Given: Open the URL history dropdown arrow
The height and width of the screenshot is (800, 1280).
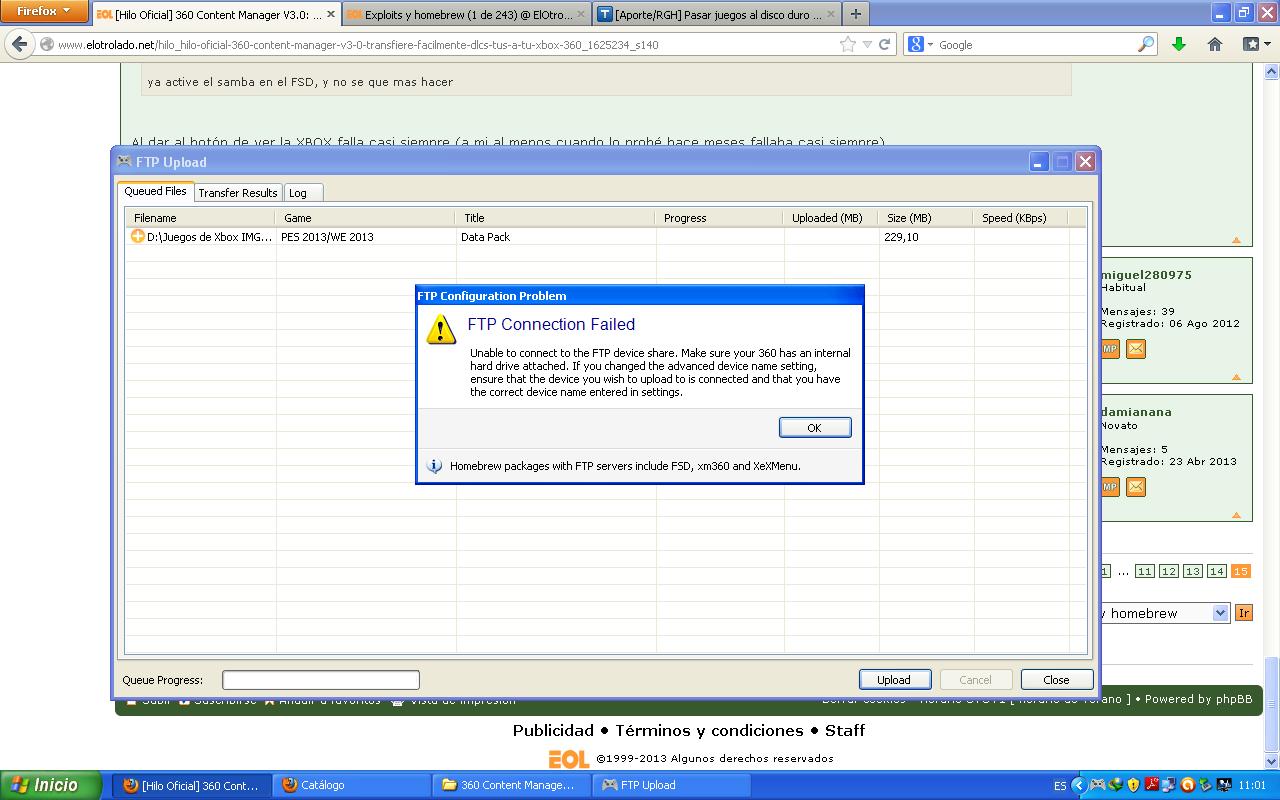Looking at the screenshot, I should 867,45.
